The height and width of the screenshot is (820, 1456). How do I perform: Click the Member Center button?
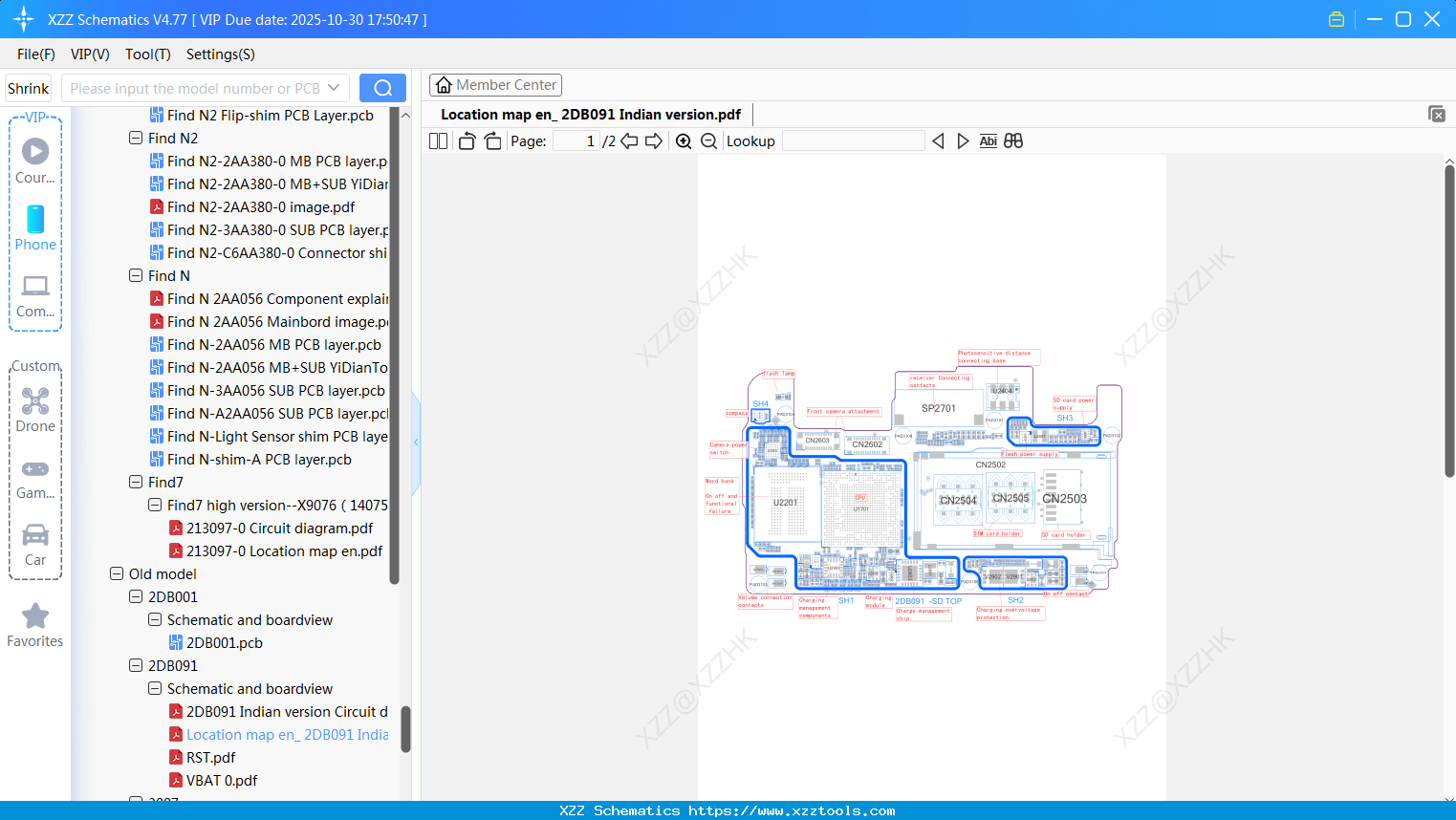point(495,85)
